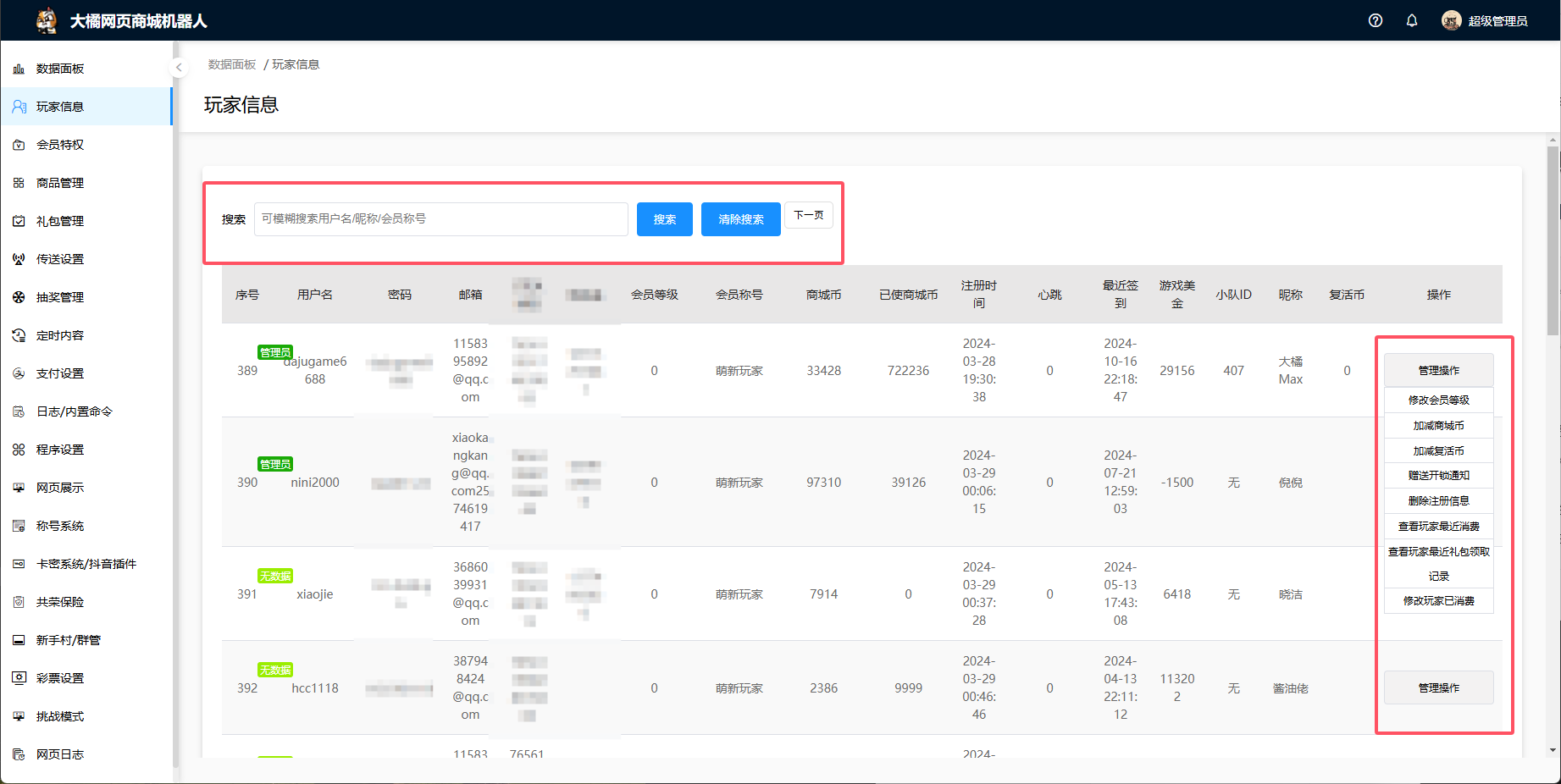Image resolution: width=1561 pixels, height=784 pixels.
Task: Open 称号系统 in sidebar menu
Action: (60, 526)
